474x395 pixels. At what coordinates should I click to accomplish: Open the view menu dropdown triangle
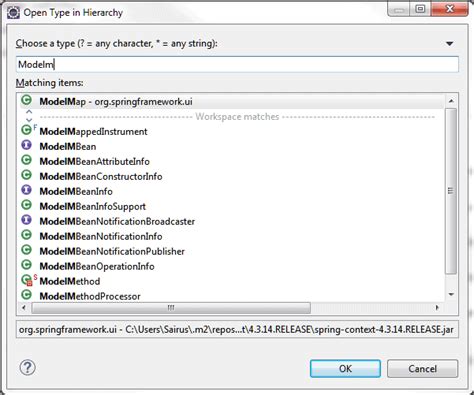click(449, 44)
